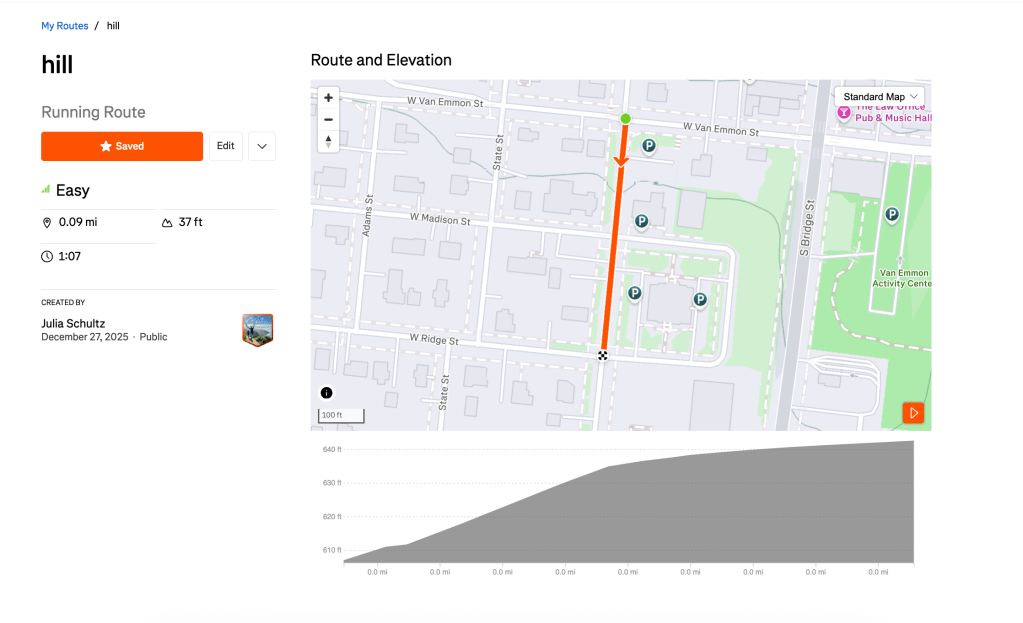Click parking icon near W Van Emmon St

tap(648, 146)
